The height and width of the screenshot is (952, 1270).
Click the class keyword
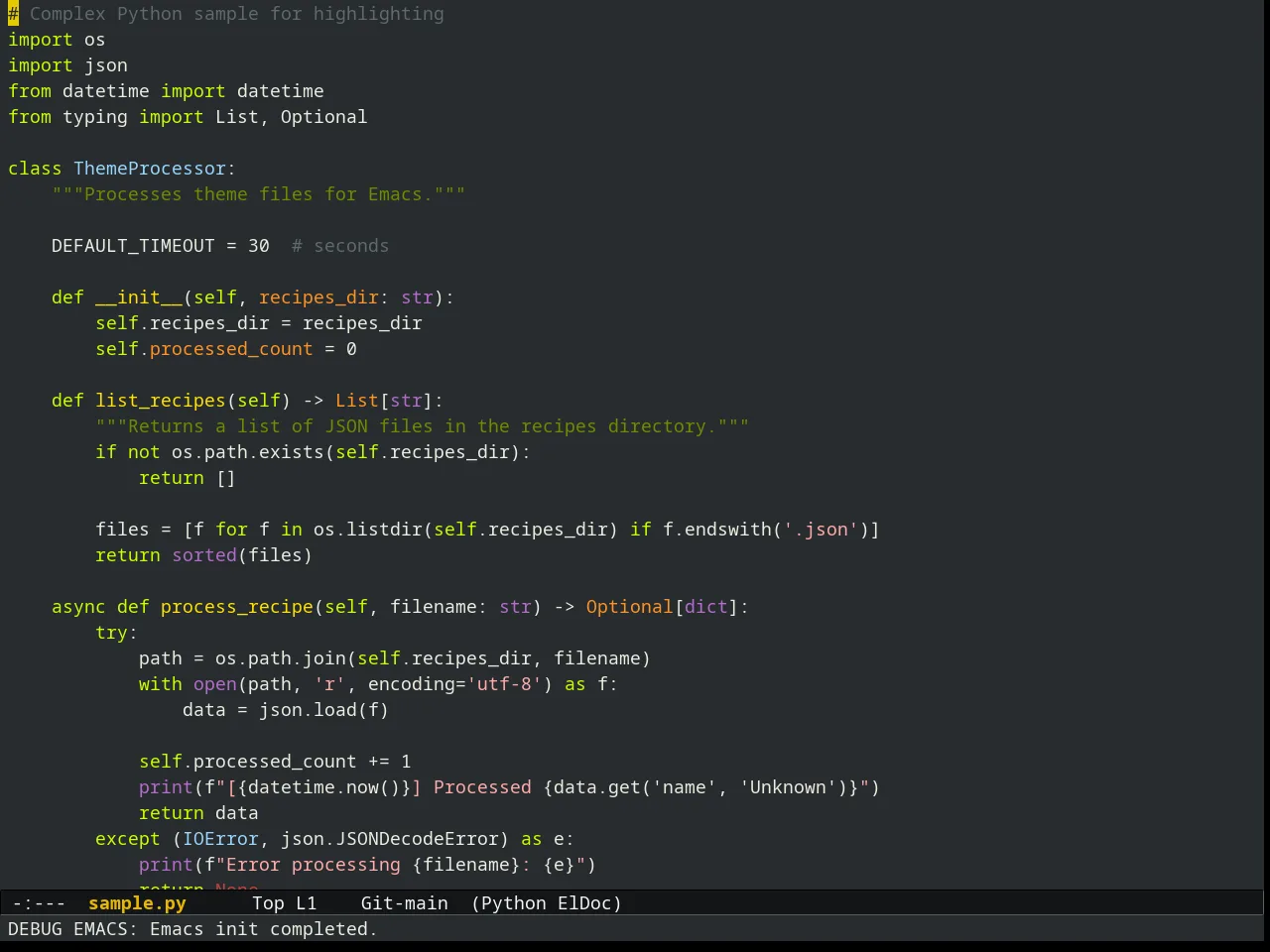(x=35, y=169)
